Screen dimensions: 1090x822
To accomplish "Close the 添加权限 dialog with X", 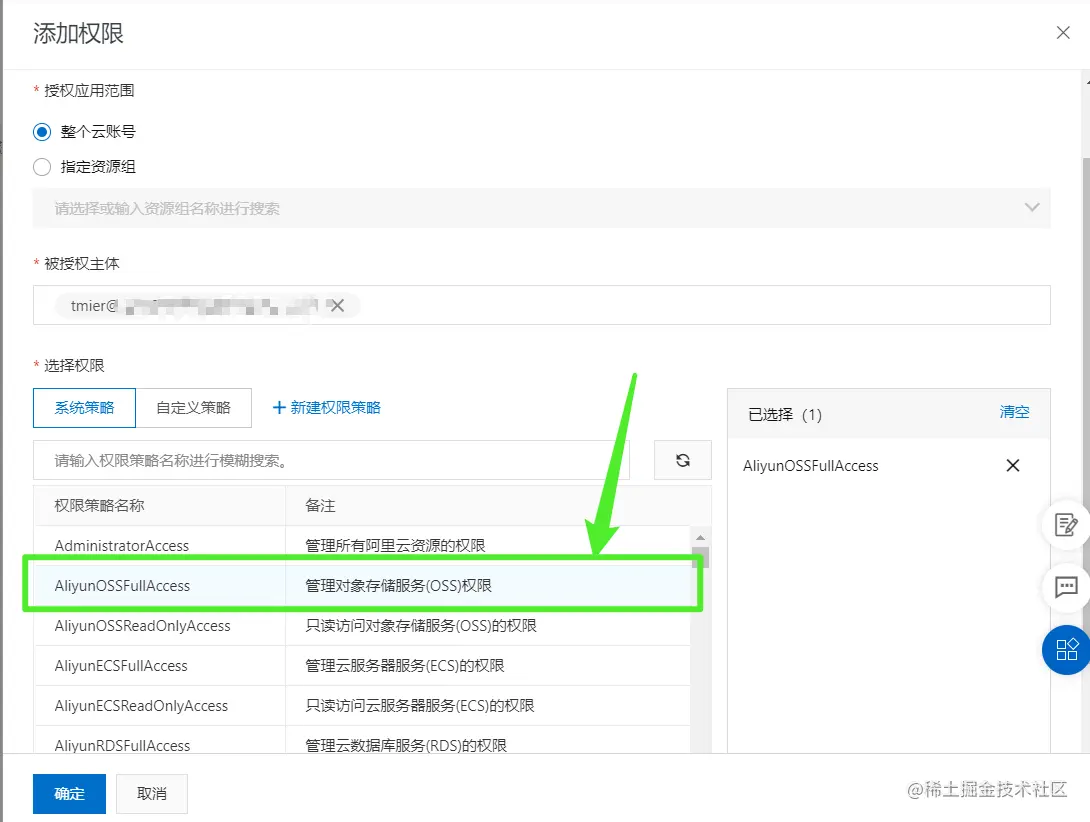I will click(x=1063, y=33).
